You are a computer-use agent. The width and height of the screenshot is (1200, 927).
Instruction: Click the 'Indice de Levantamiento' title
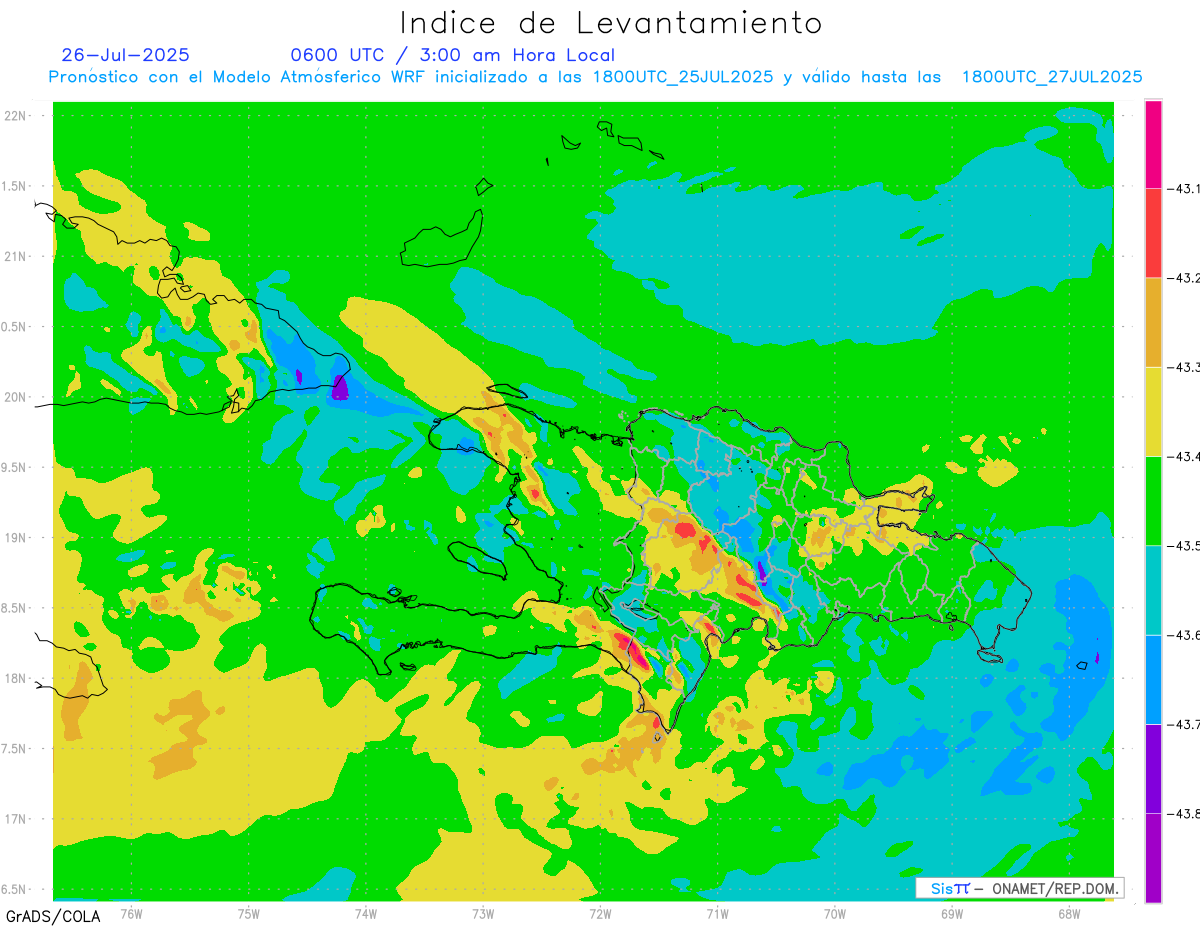click(x=611, y=22)
